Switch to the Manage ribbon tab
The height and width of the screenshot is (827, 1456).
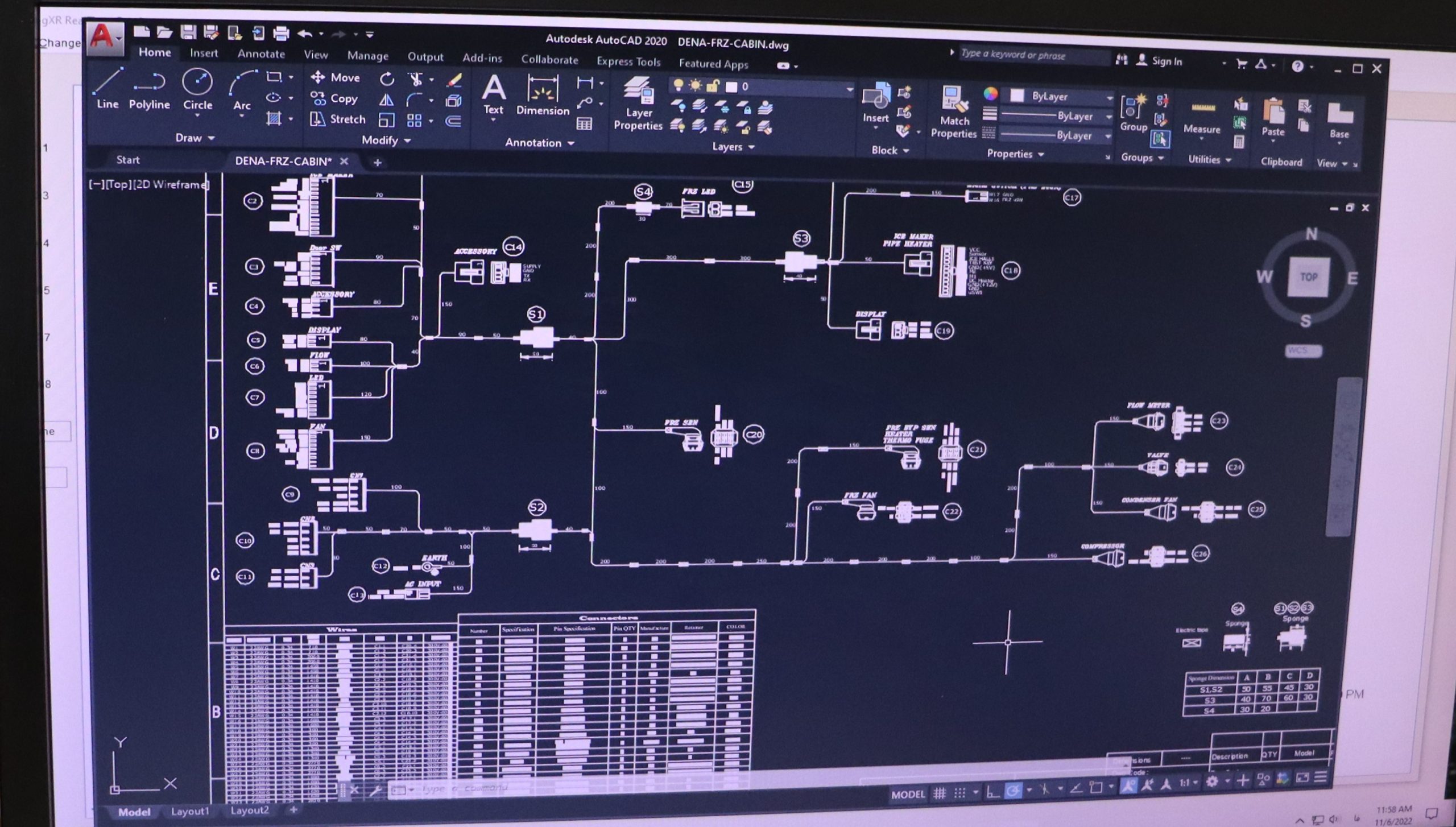coord(368,56)
